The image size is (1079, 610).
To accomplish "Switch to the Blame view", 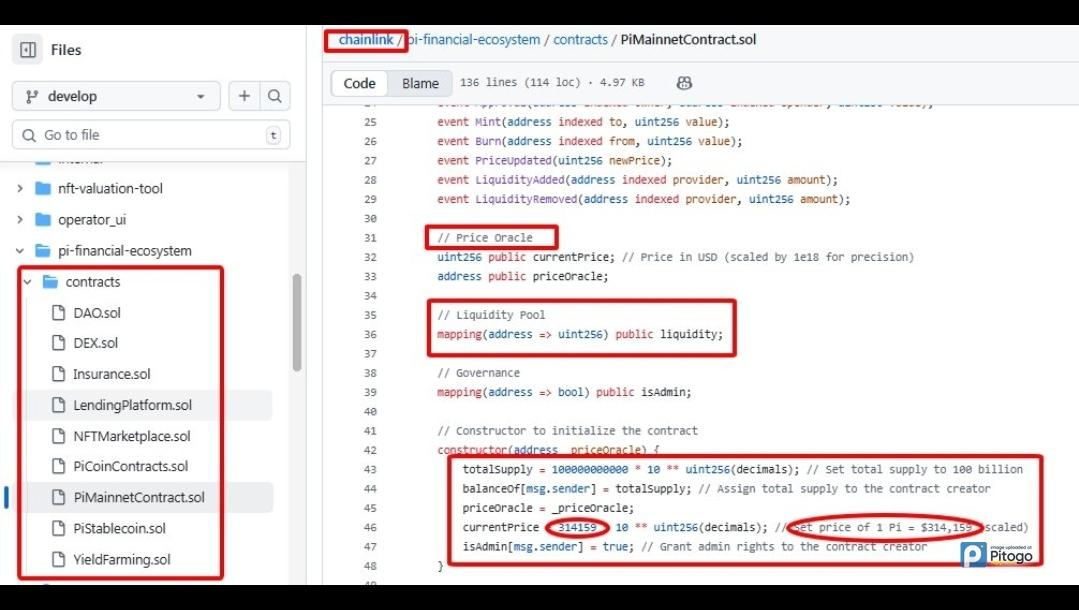I will 420,83.
